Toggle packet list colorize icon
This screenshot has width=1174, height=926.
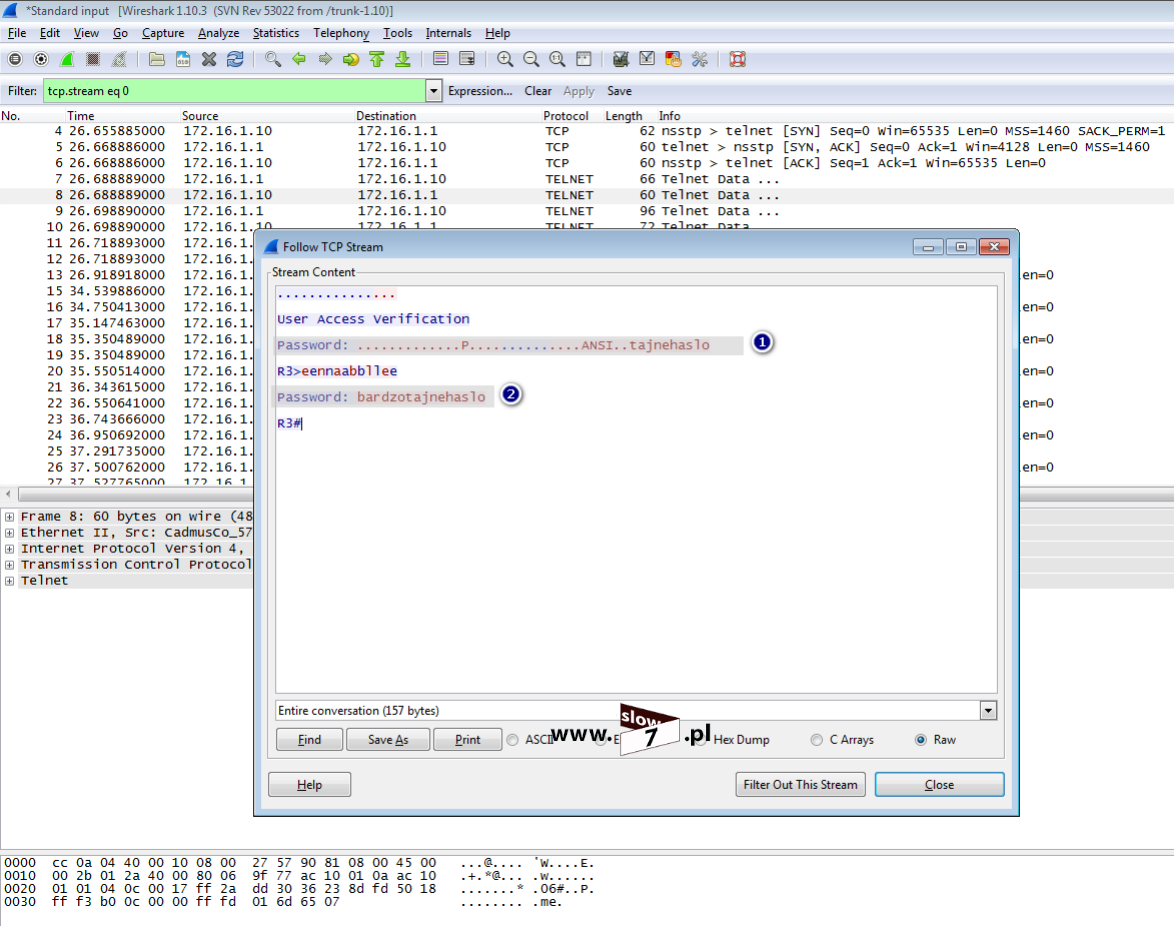[x=441, y=59]
